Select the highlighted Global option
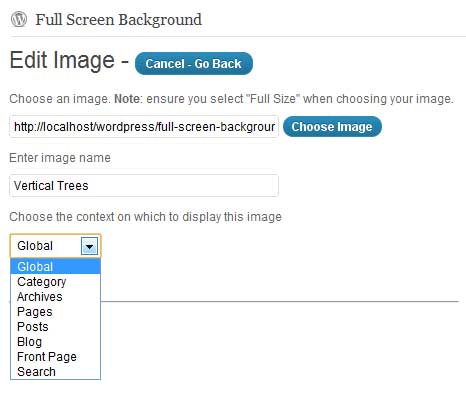 point(55,267)
